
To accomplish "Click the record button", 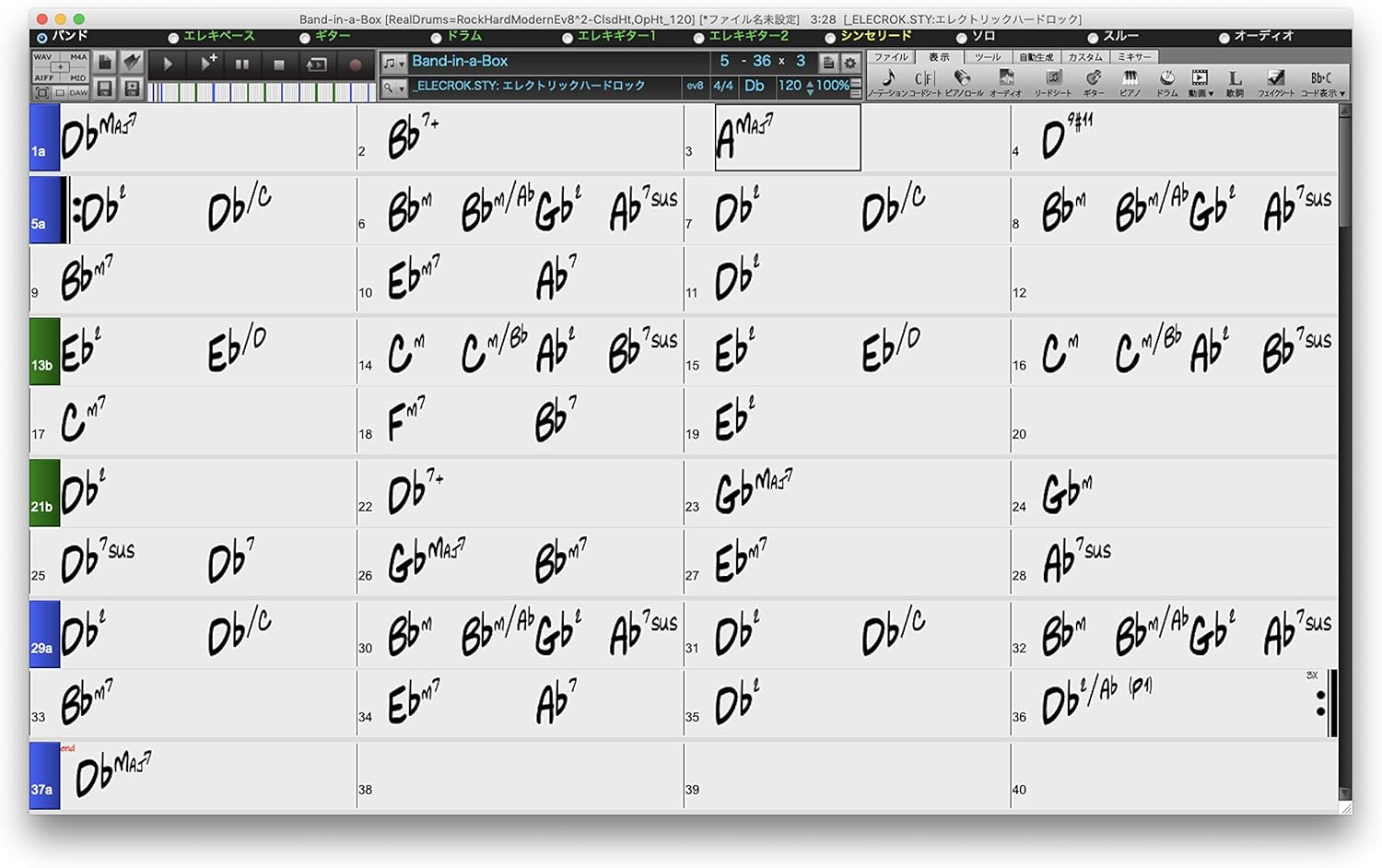I will point(355,65).
